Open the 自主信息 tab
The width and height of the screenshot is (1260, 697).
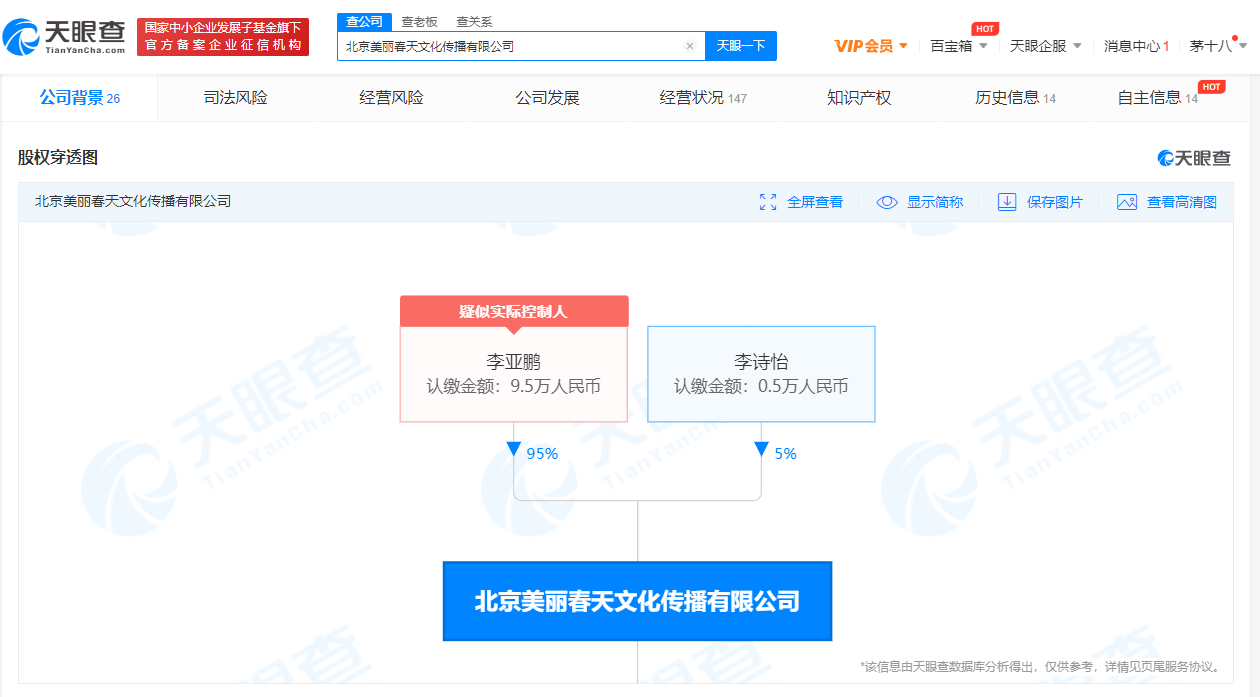click(1158, 98)
